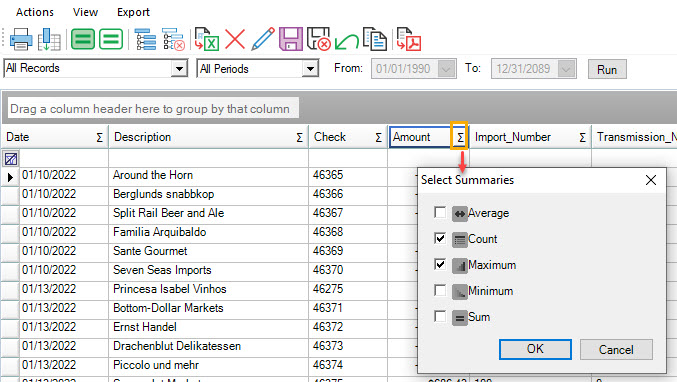The width and height of the screenshot is (677, 382).
Task: Check the Minimum summary checkbox
Action: [x=440, y=290]
